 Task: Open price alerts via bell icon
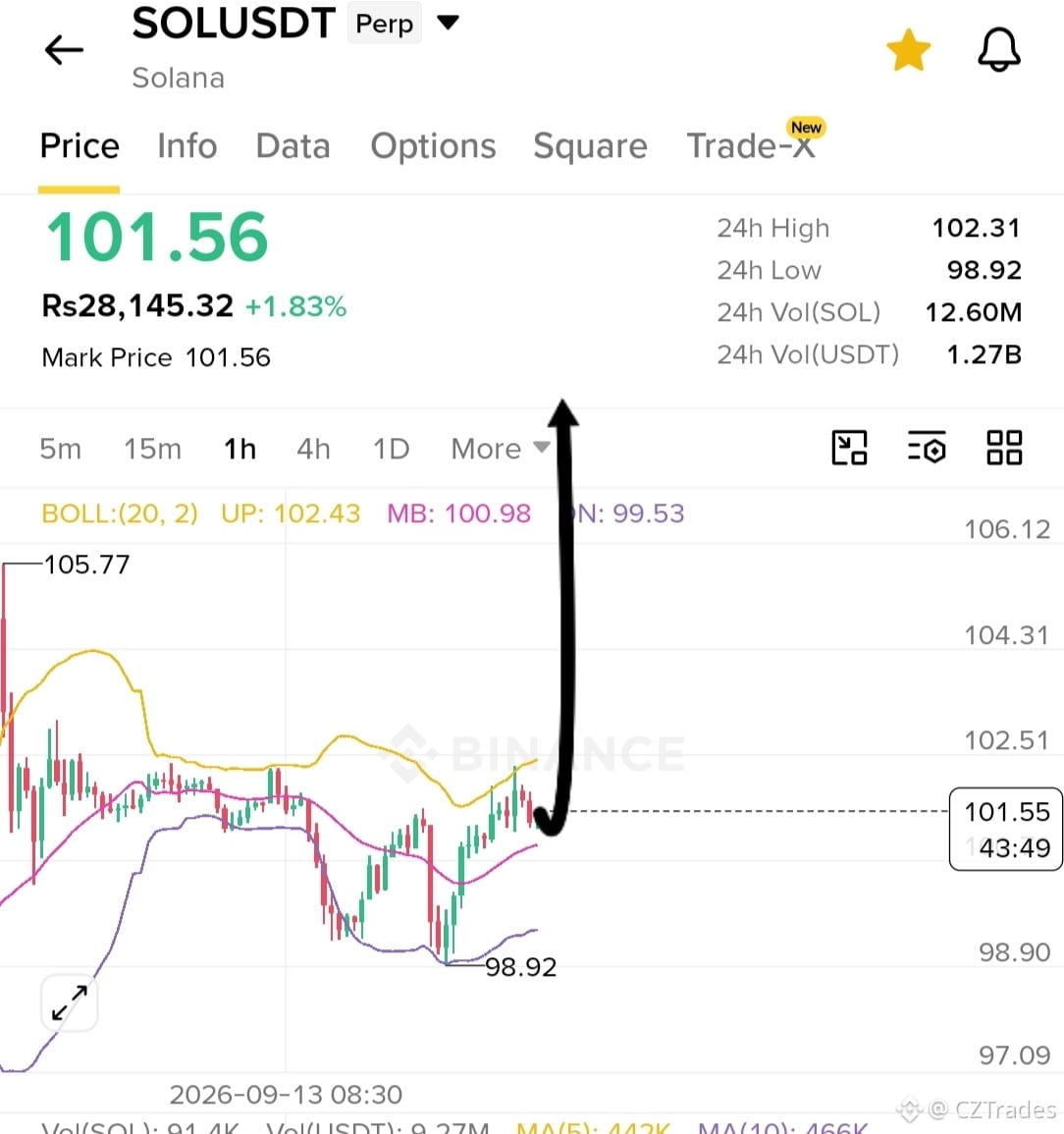coord(999,50)
